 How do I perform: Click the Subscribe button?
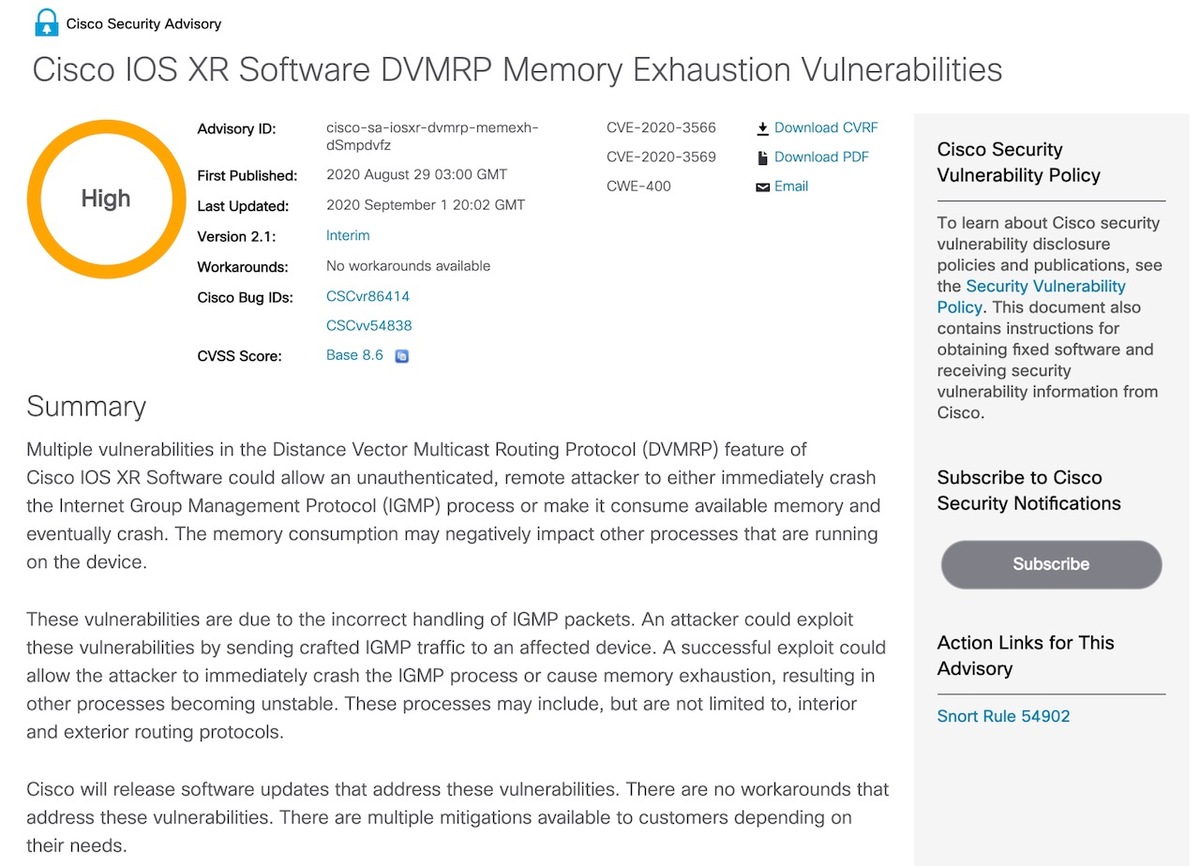(x=1051, y=564)
